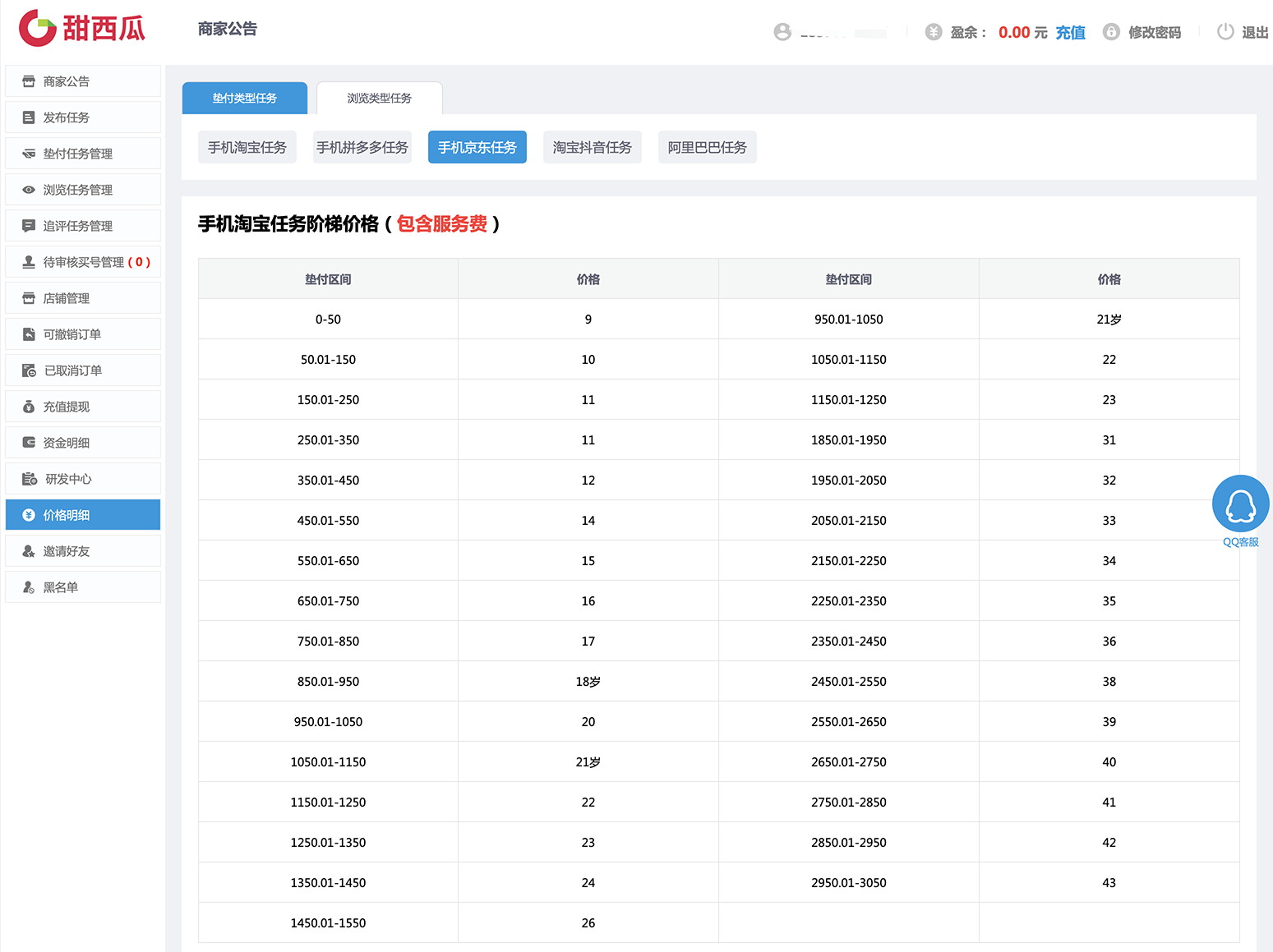Screen dimensions: 1273x952
Task: Click the user avatar icon in header
Action: [782, 32]
